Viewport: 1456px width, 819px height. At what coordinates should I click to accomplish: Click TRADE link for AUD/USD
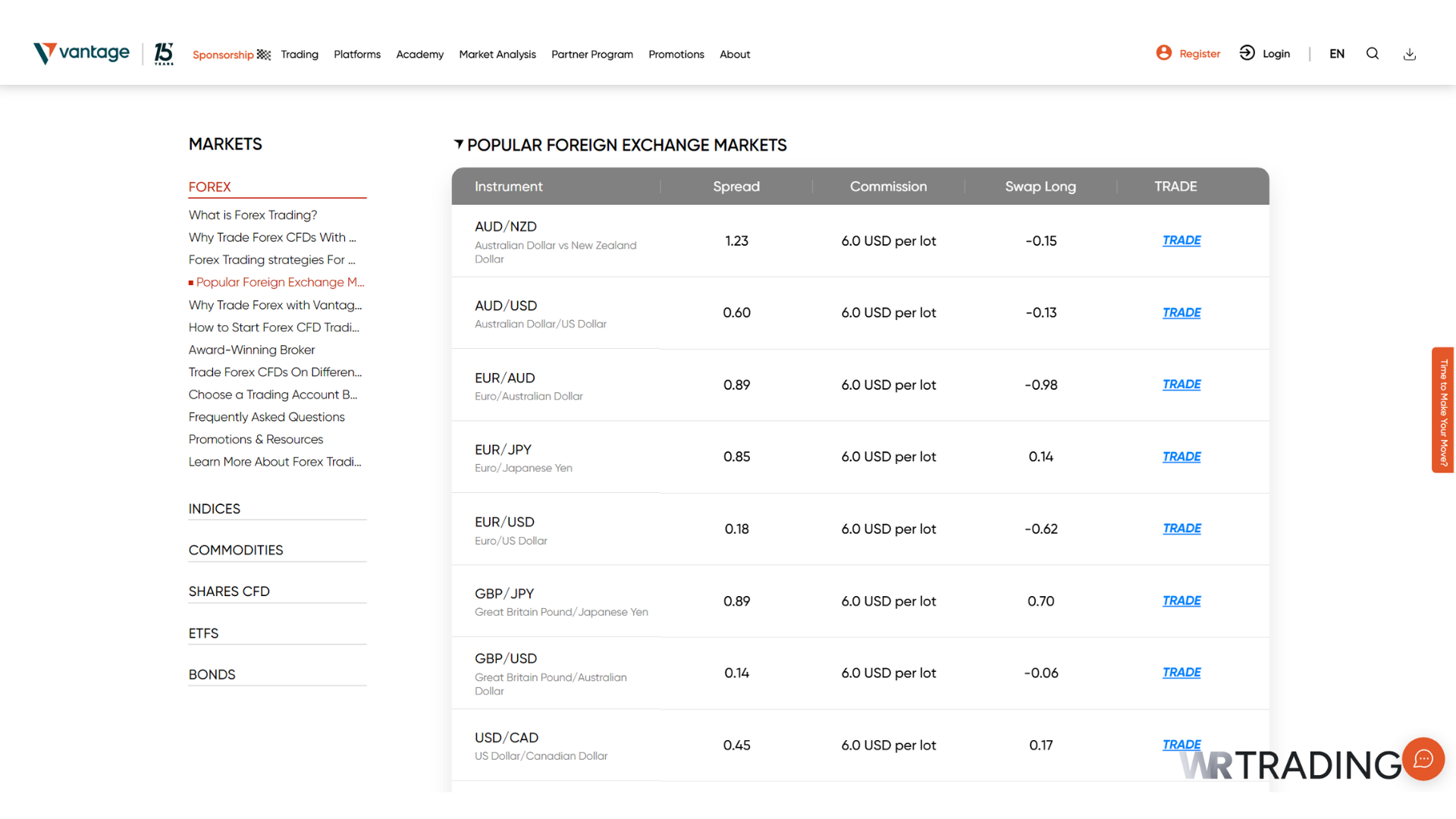1181,312
